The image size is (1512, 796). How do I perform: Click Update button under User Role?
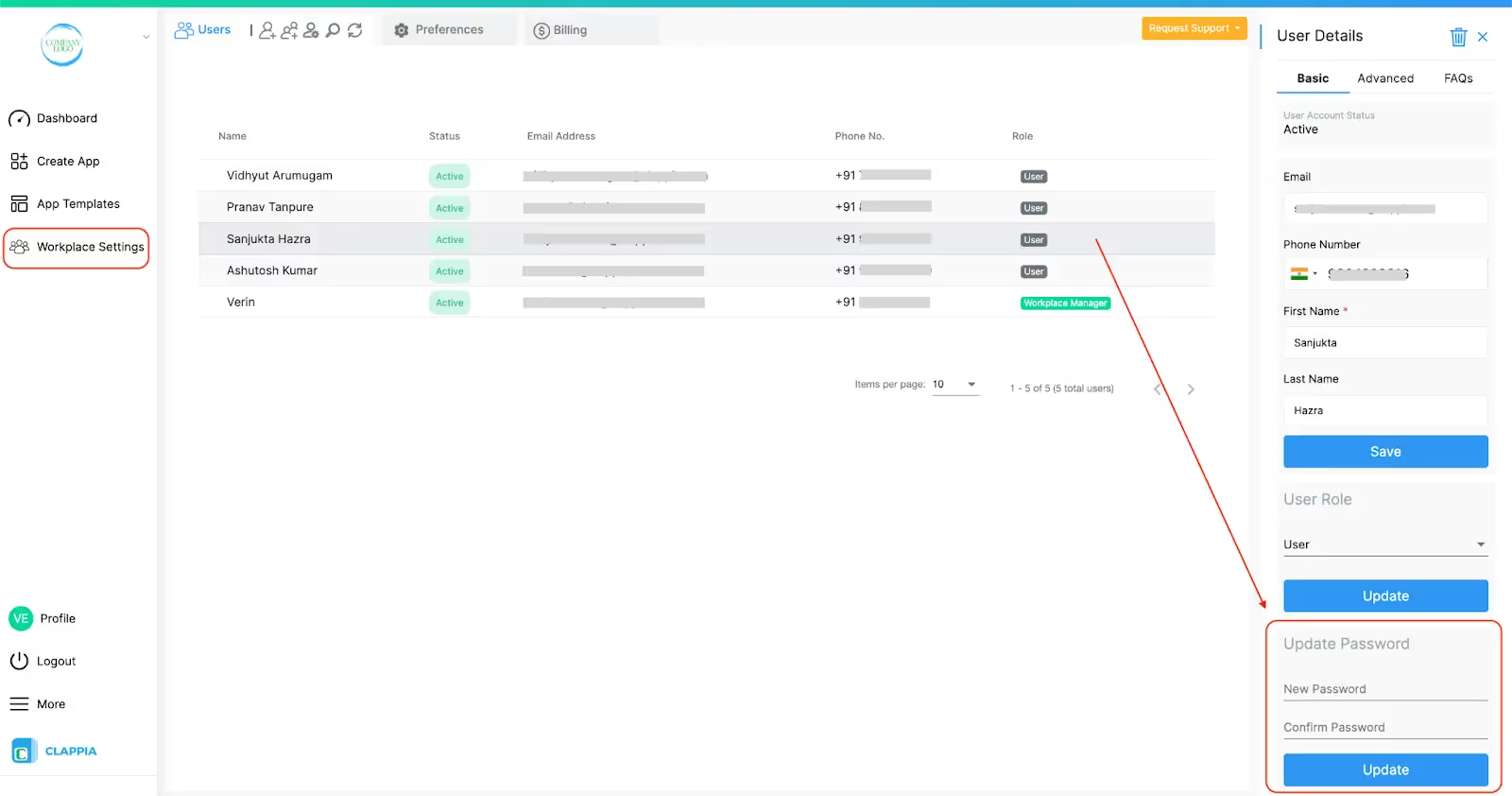(x=1385, y=597)
